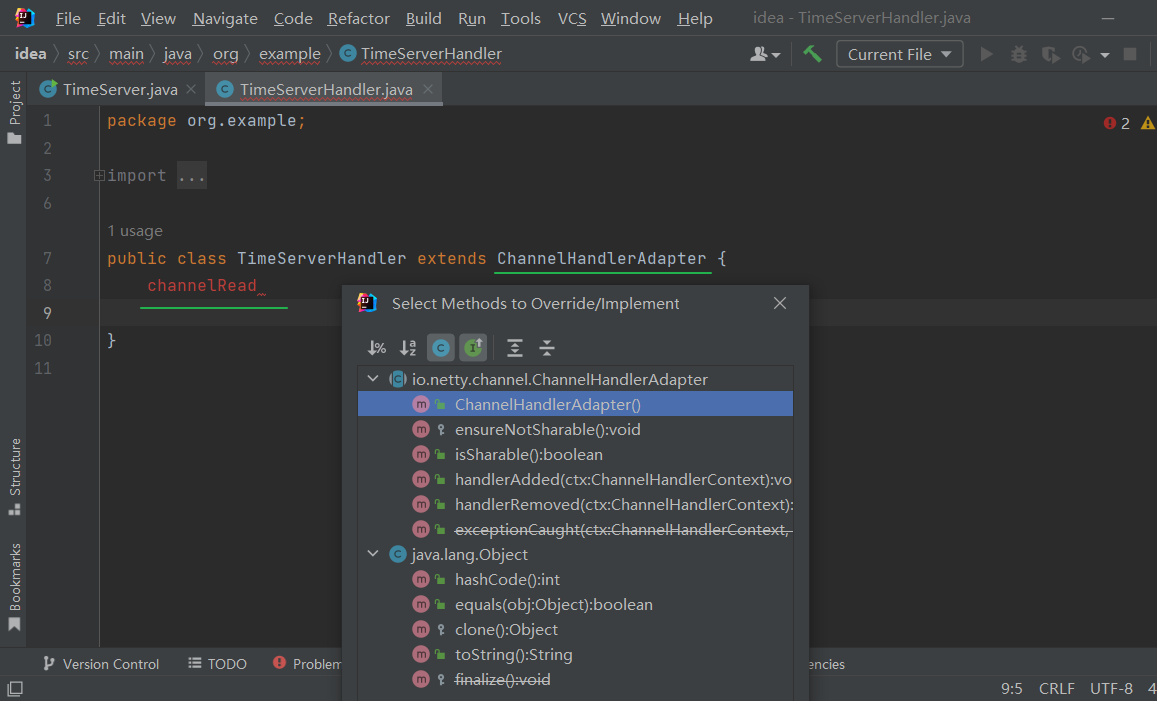Sort methods alphabetically in dialog

[x=408, y=348]
